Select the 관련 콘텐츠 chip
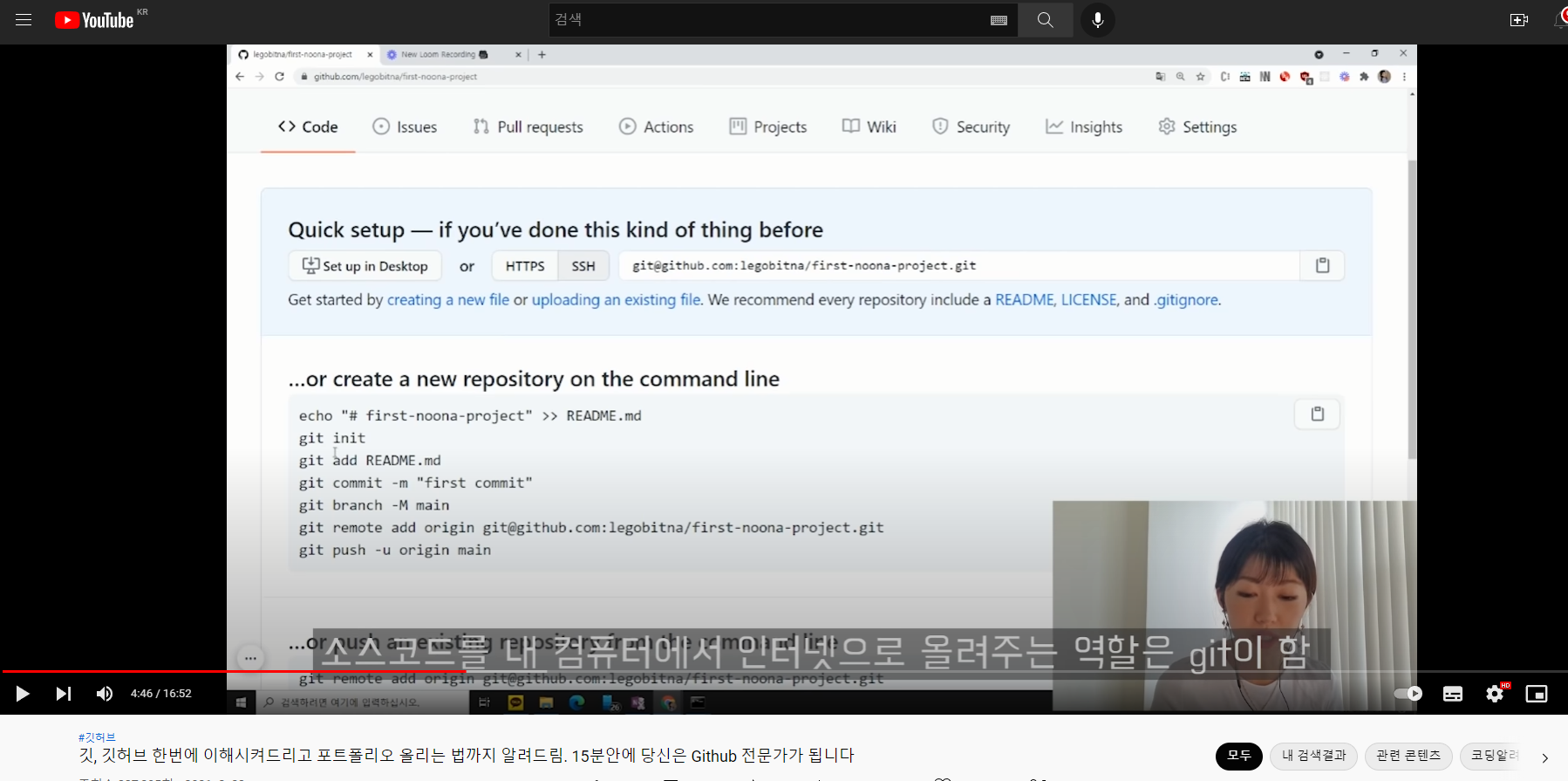1568x781 pixels. 1408,756
